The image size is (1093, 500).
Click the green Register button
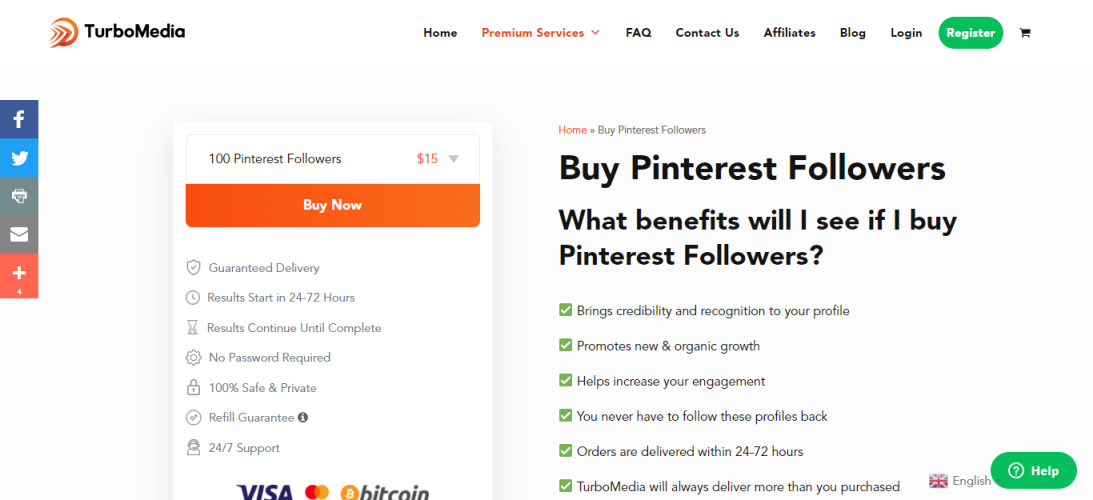click(970, 33)
